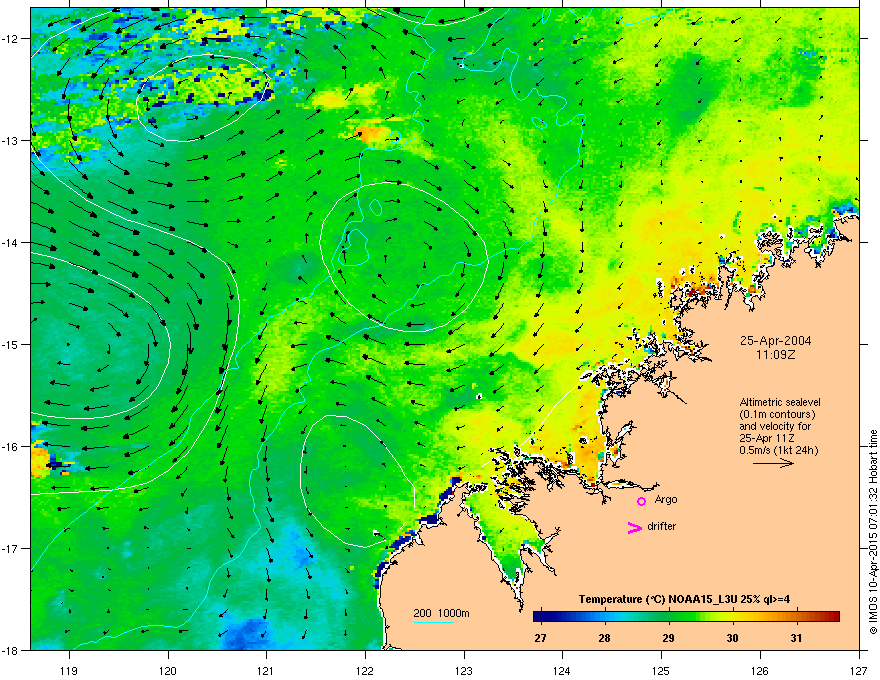Click the latitude axis label '-13'

(11, 140)
